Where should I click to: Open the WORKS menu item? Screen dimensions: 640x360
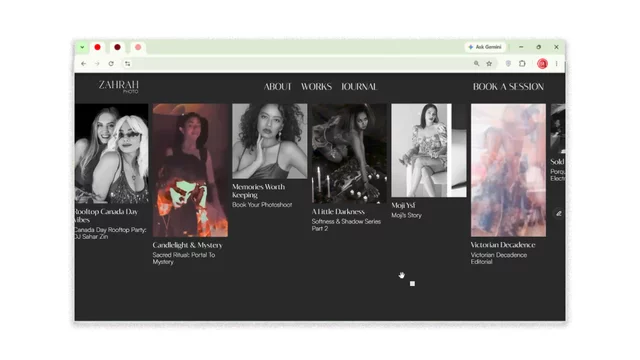pos(316,87)
